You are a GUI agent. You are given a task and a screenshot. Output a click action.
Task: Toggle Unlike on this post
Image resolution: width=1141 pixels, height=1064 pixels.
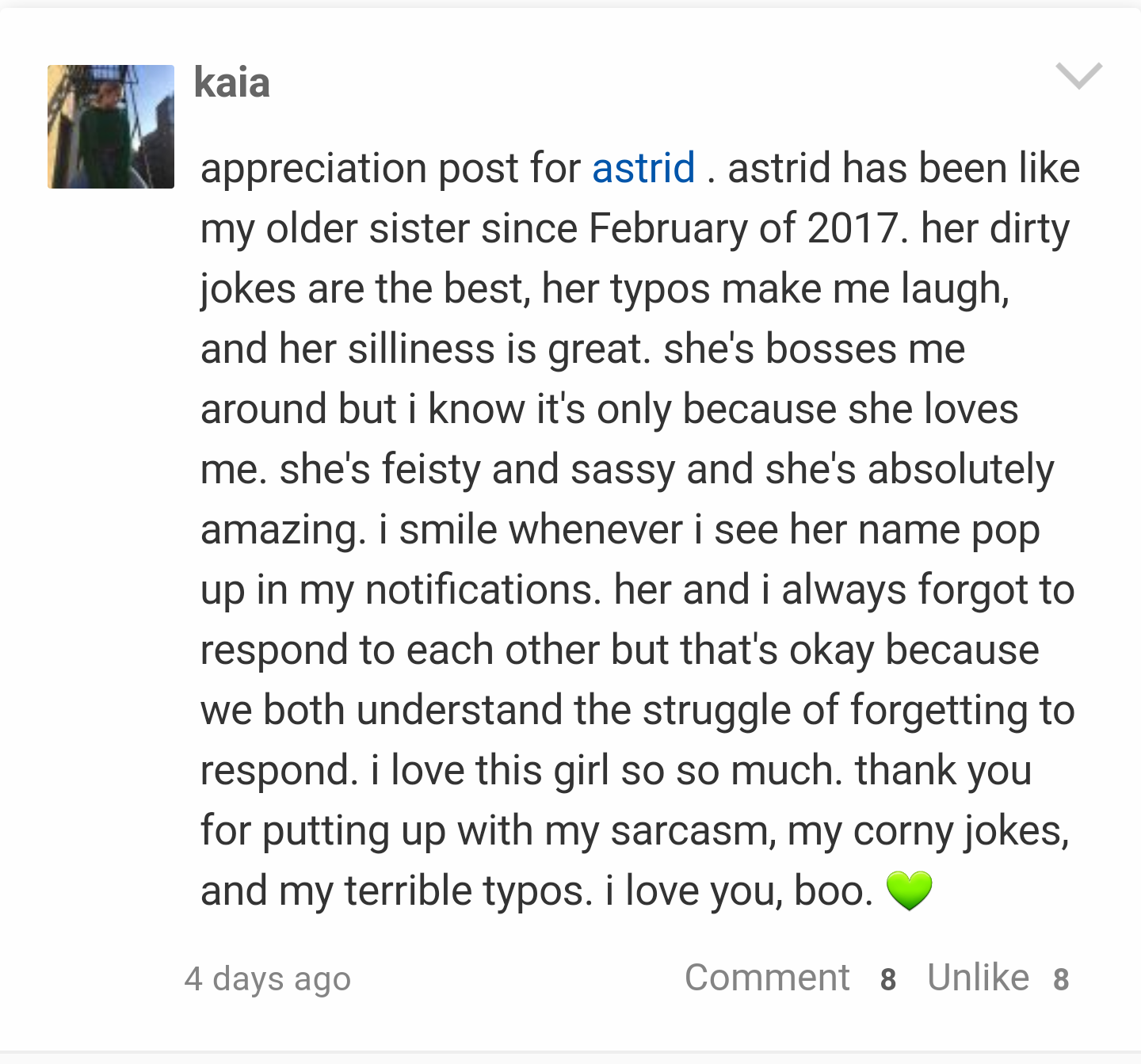[979, 978]
